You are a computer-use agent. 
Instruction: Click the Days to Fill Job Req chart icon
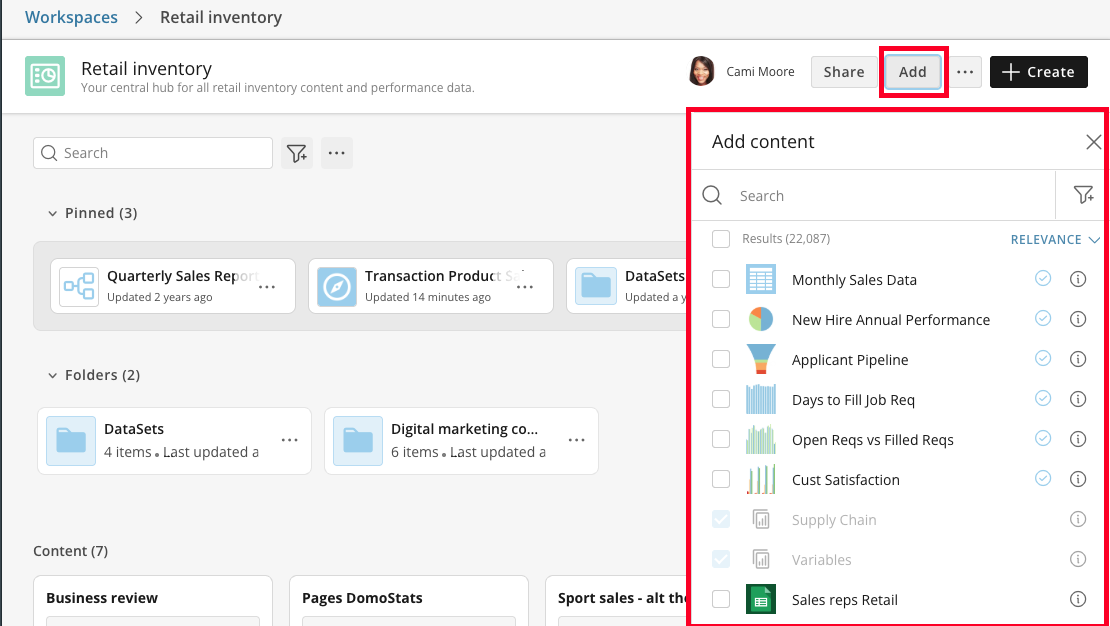[x=761, y=399]
